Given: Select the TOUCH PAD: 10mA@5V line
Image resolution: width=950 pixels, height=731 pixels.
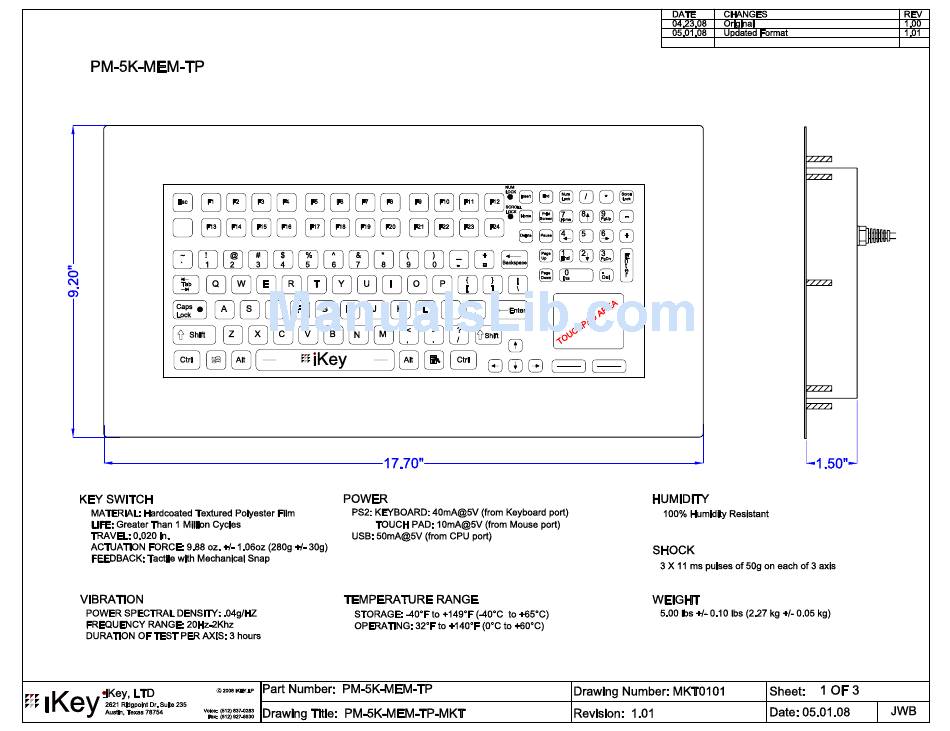Looking at the screenshot, I should [x=468, y=524].
